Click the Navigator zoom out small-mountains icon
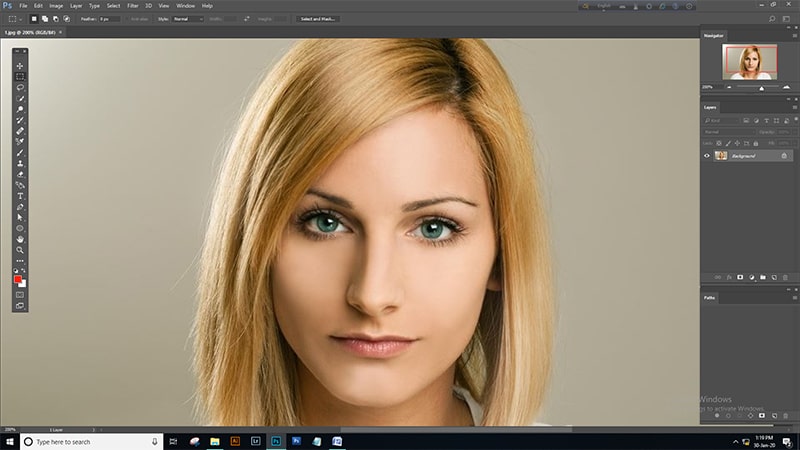 pyautogui.click(x=729, y=87)
